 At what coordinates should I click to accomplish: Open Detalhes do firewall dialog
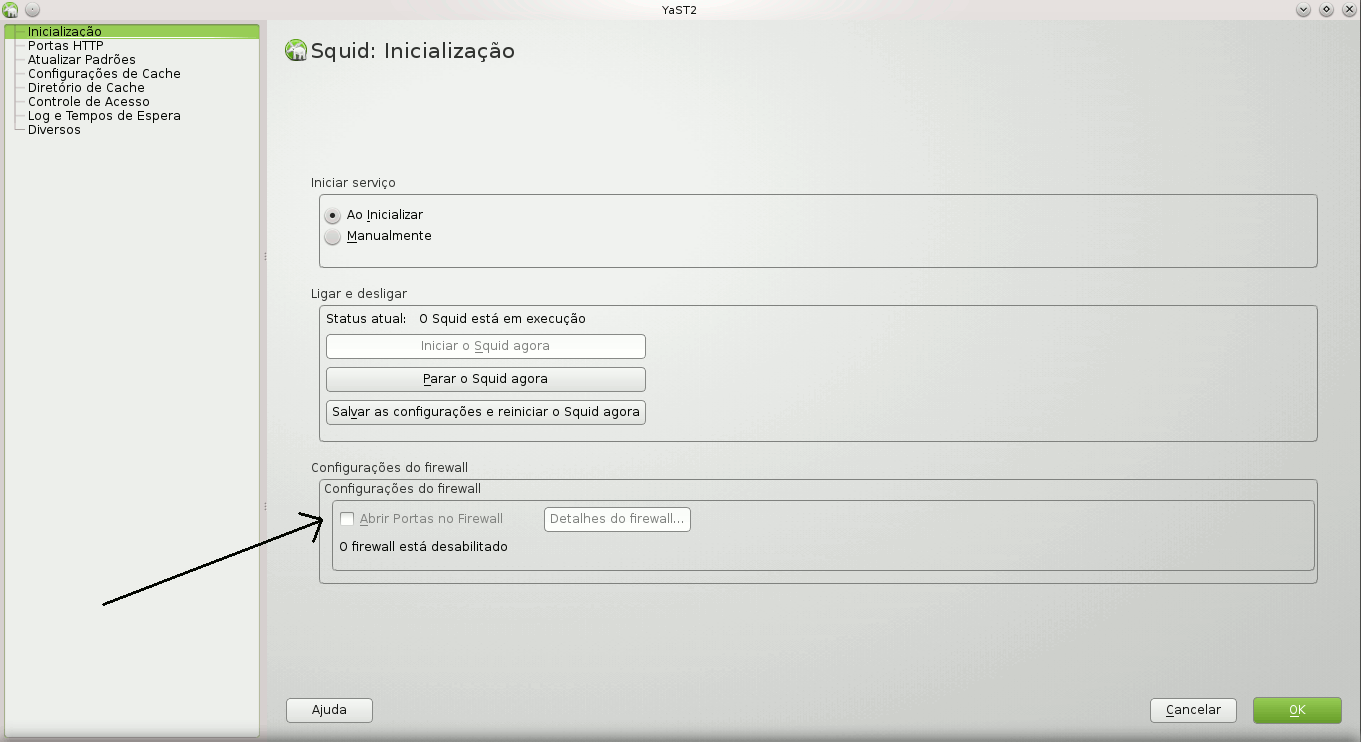pos(617,519)
